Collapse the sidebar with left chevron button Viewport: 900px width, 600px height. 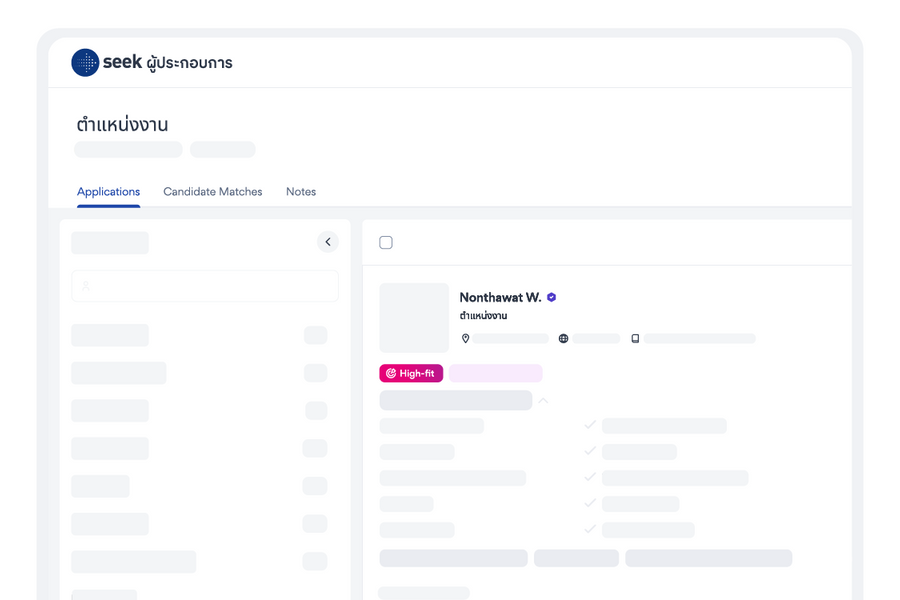tap(328, 242)
